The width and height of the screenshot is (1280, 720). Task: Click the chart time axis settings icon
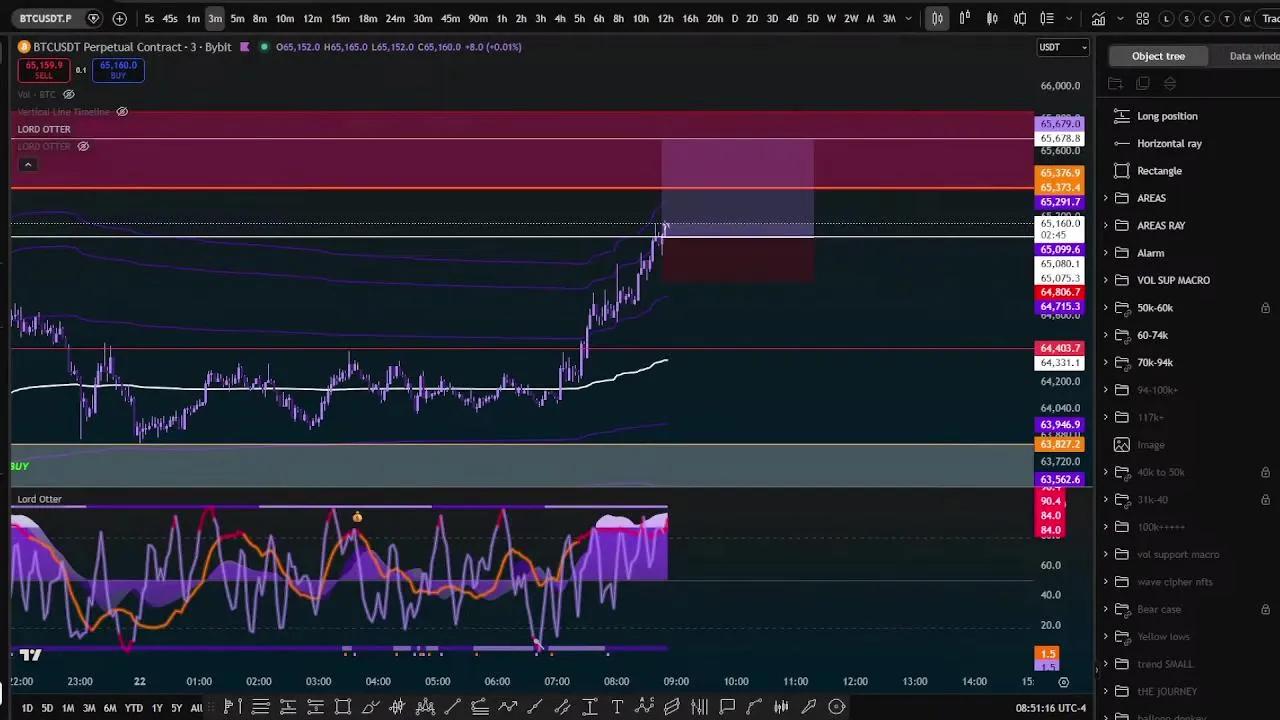(1063, 682)
